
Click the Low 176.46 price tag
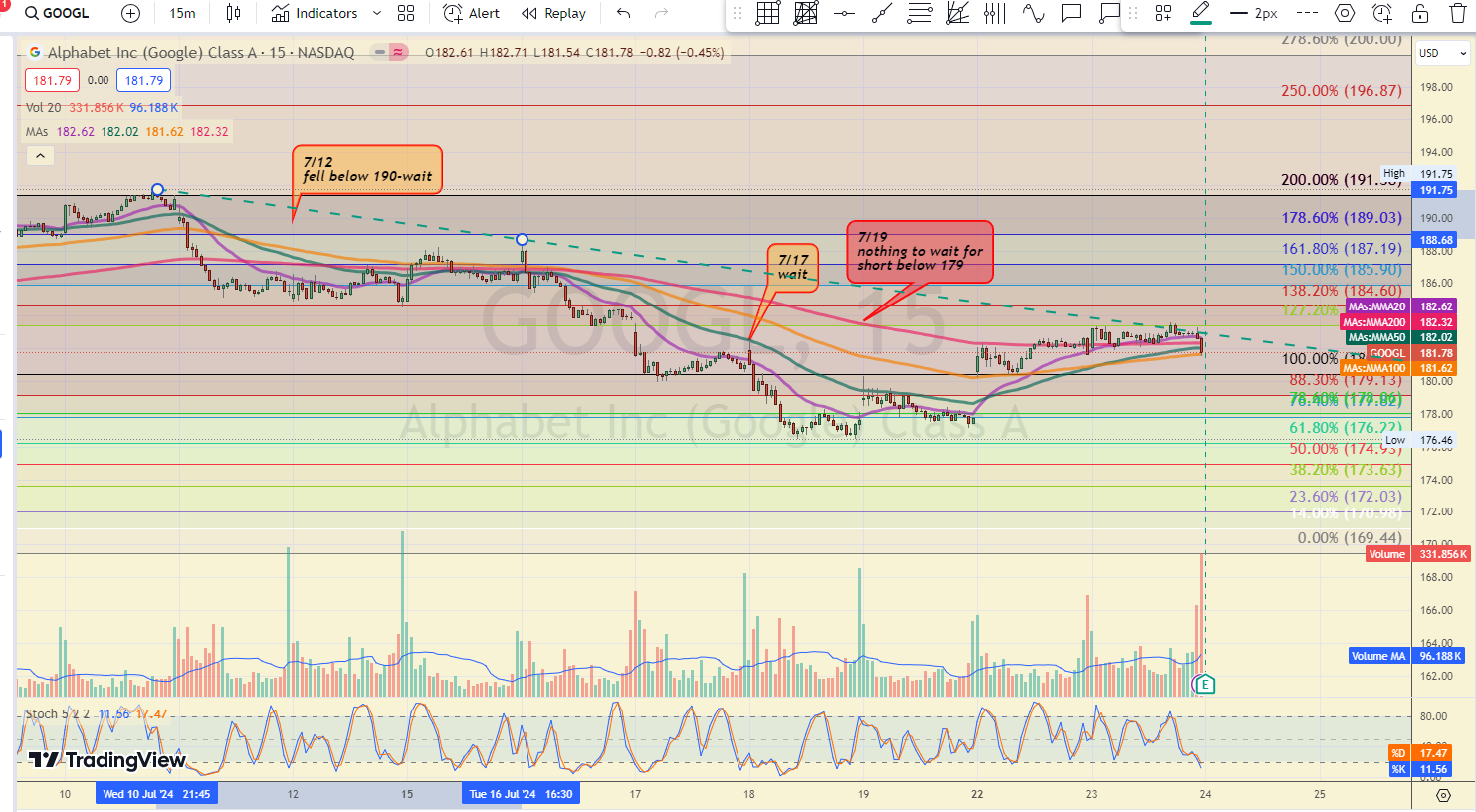point(1419,440)
